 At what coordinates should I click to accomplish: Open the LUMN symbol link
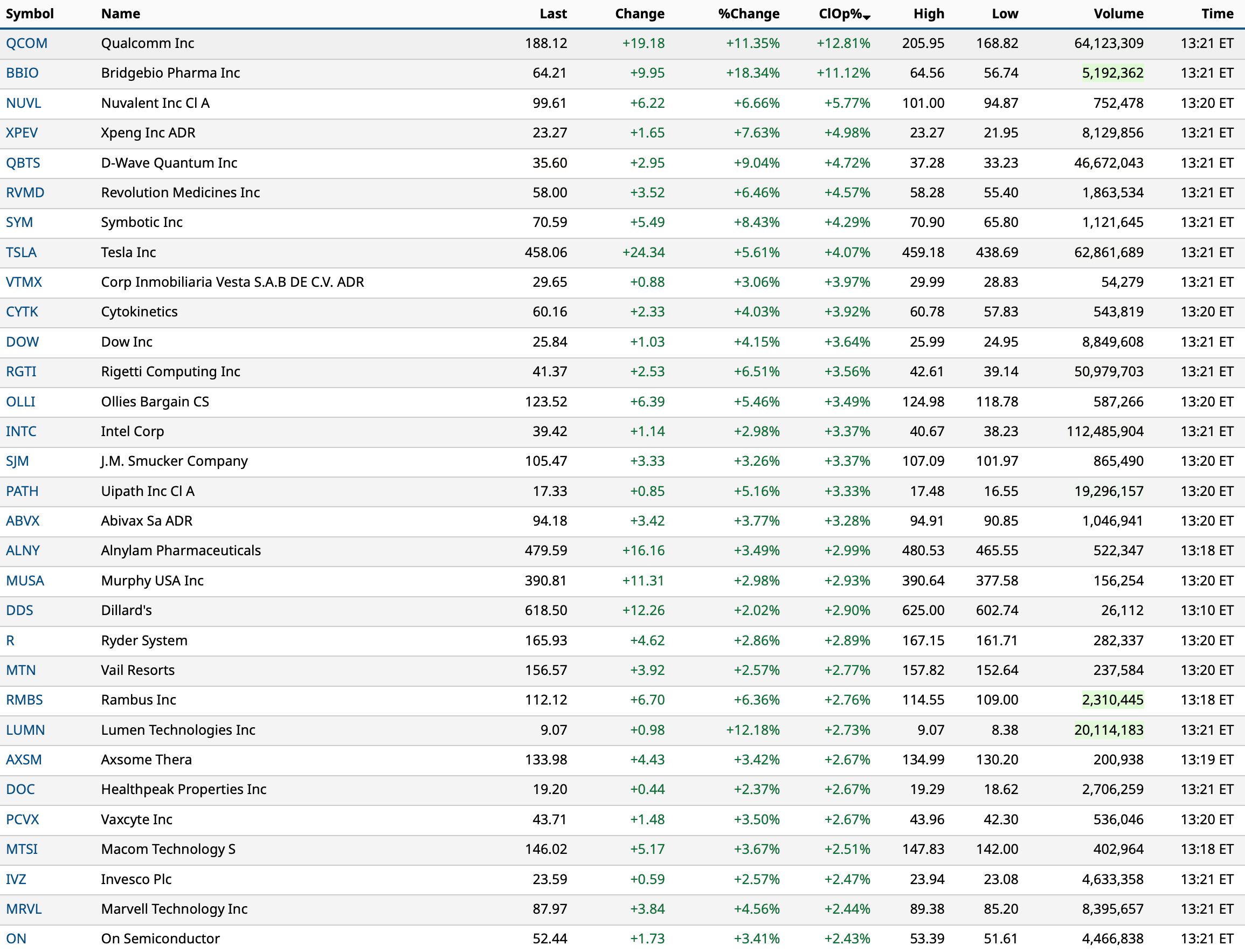click(x=25, y=730)
